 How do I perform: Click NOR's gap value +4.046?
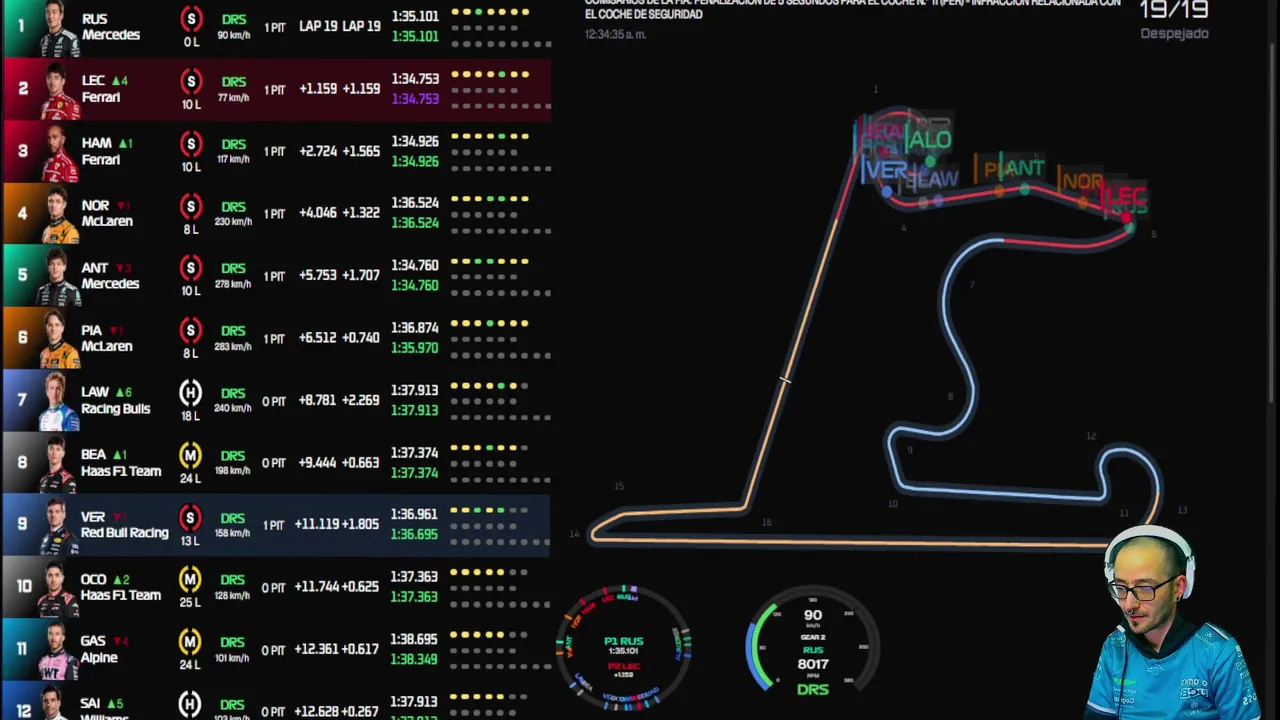point(317,213)
